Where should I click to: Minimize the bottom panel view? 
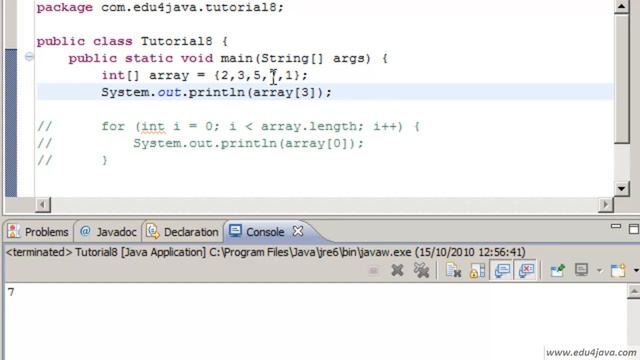616,226
